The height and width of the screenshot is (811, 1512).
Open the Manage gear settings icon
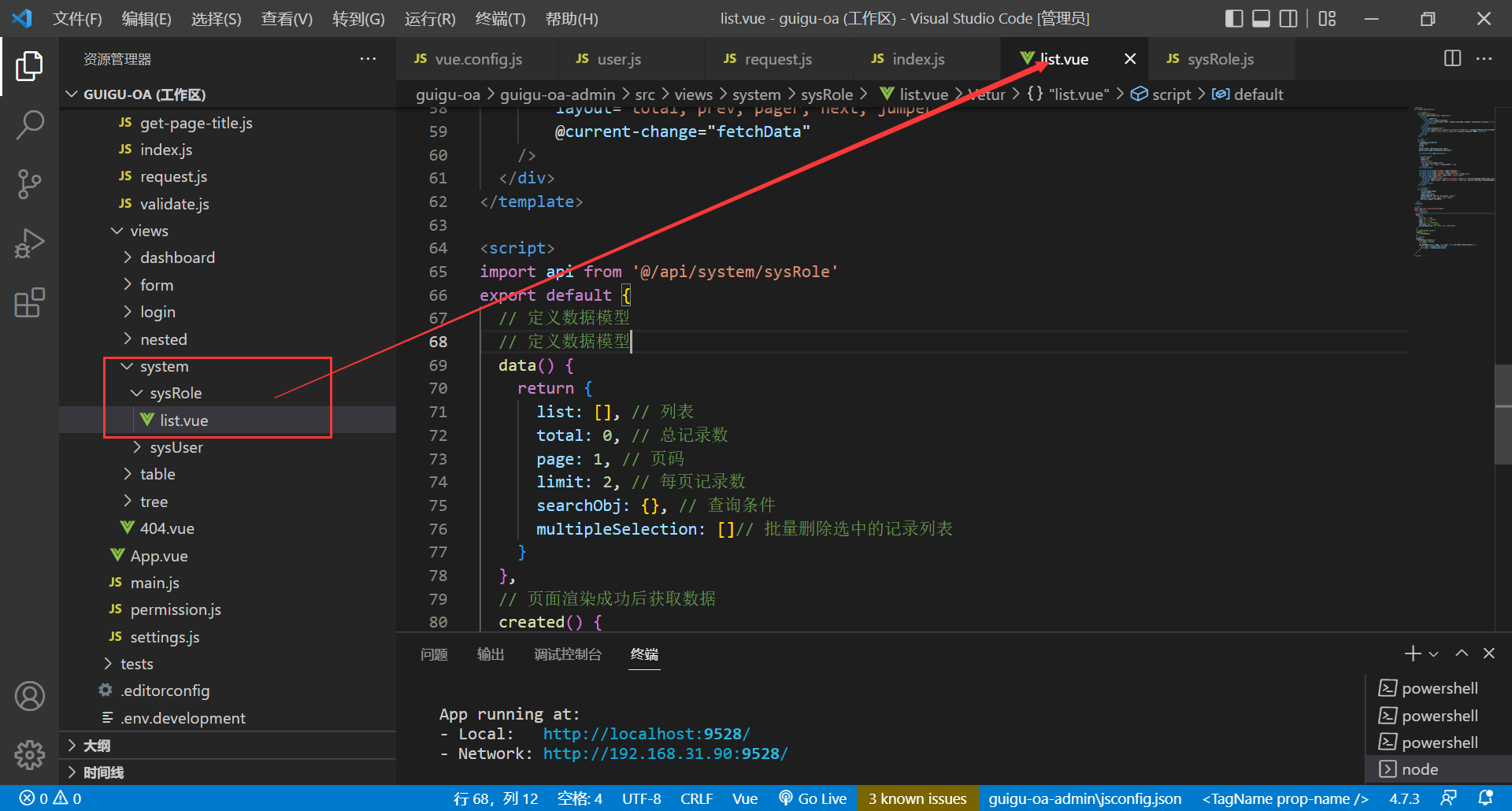[29, 754]
